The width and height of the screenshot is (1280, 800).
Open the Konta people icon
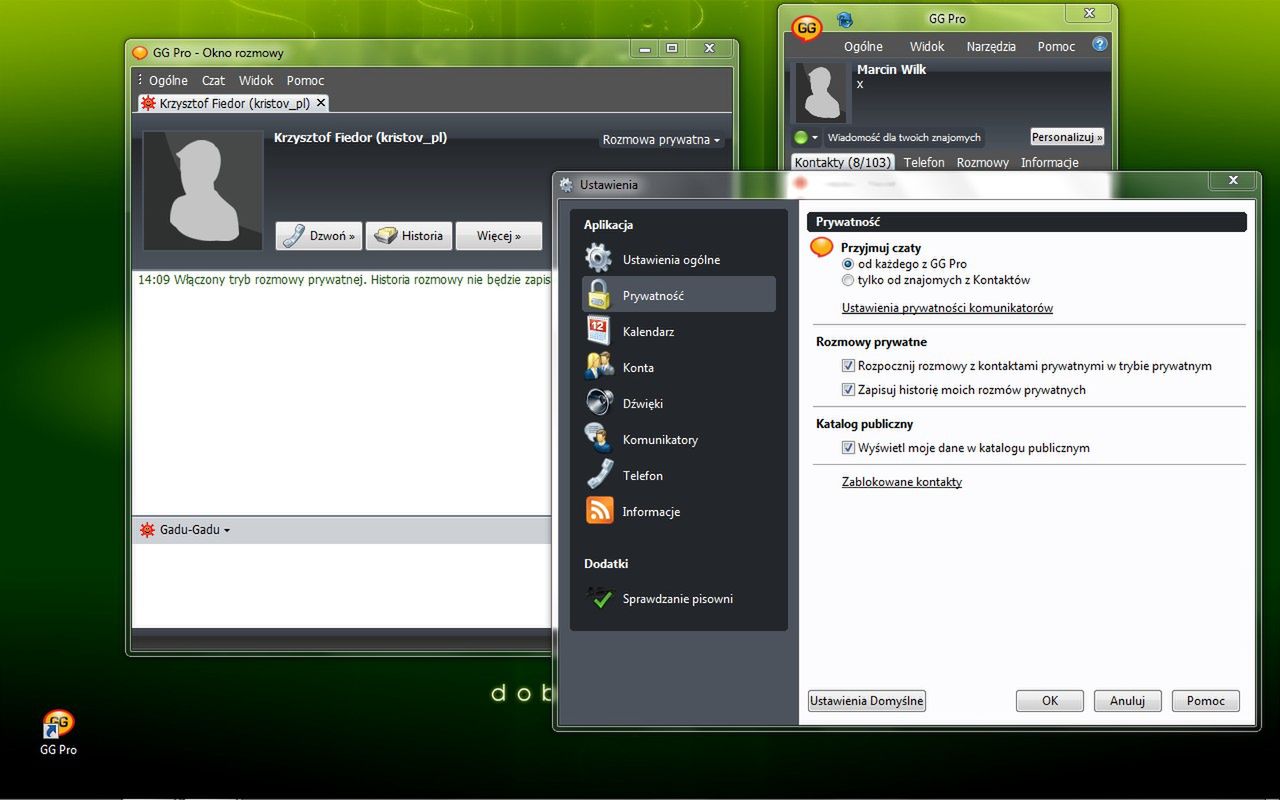tap(599, 367)
